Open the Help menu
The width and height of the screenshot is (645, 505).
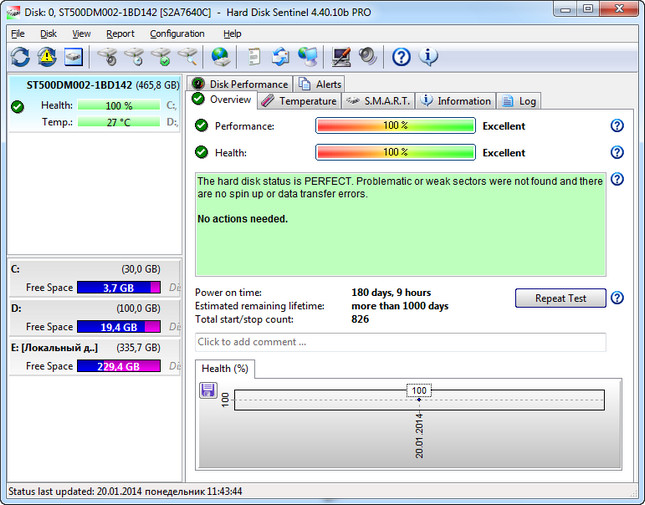tap(232, 34)
